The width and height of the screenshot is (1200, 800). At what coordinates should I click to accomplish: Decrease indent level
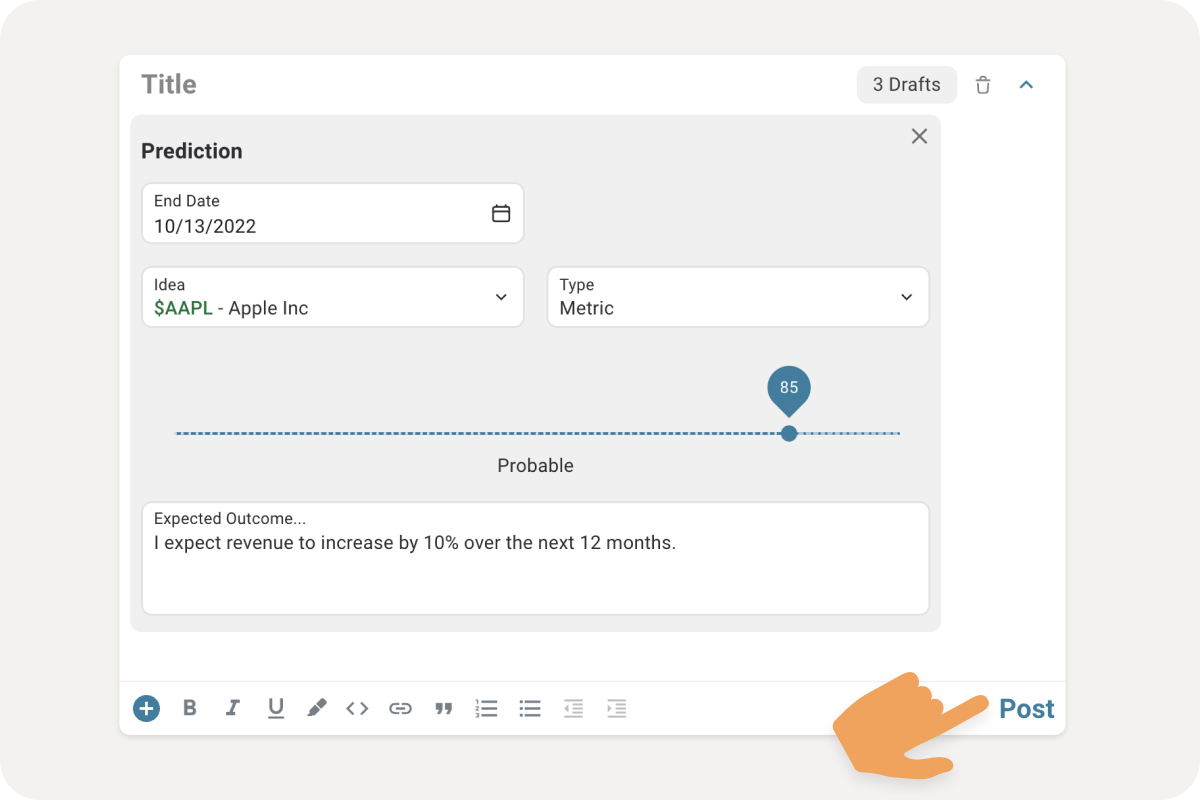point(573,708)
